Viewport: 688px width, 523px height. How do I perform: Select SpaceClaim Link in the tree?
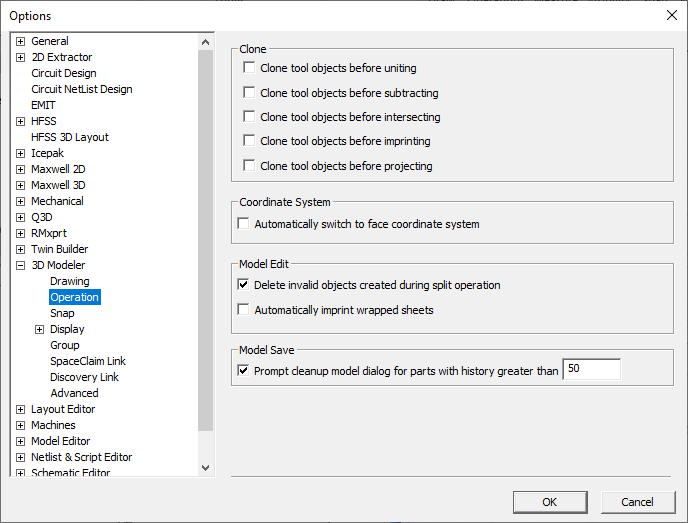tap(88, 361)
